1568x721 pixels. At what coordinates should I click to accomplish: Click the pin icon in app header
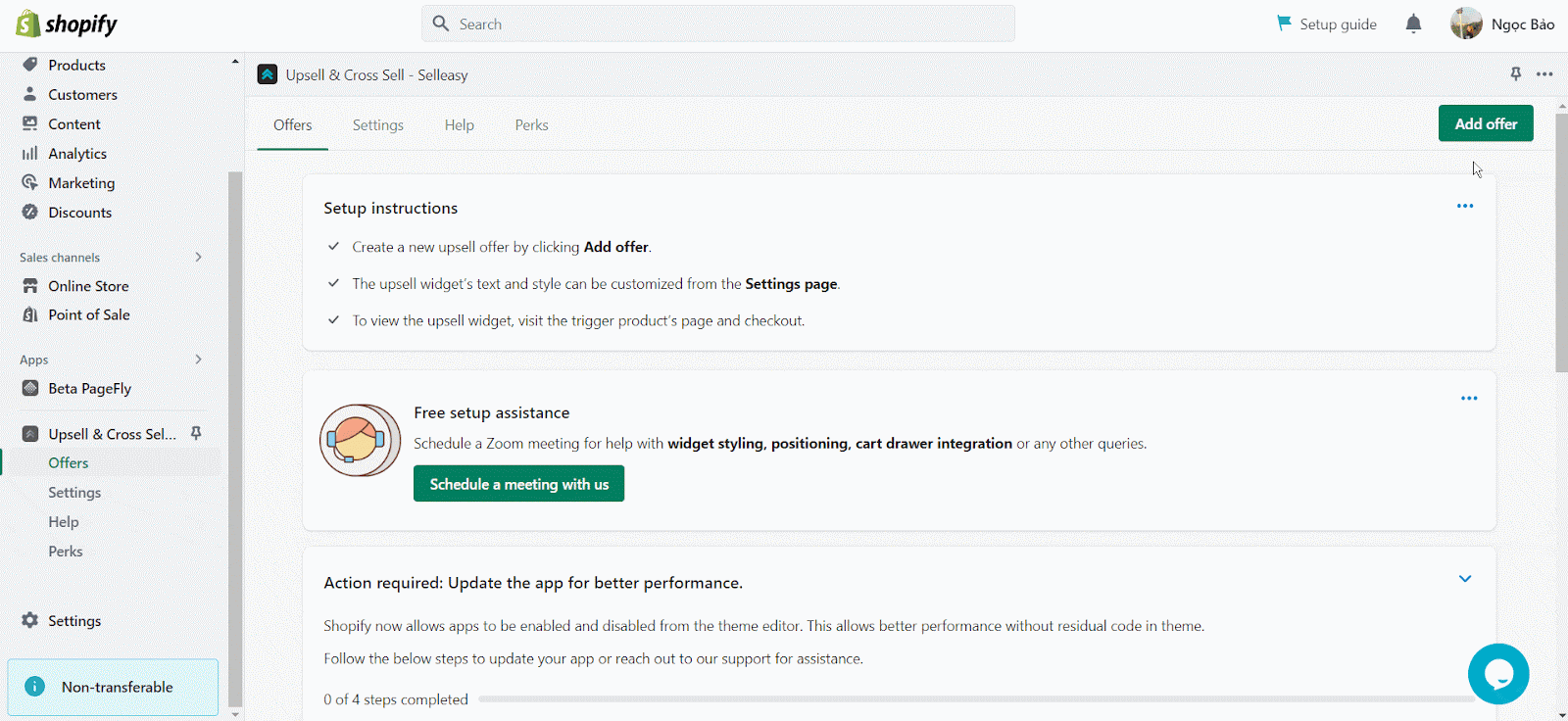coord(1516,74)
